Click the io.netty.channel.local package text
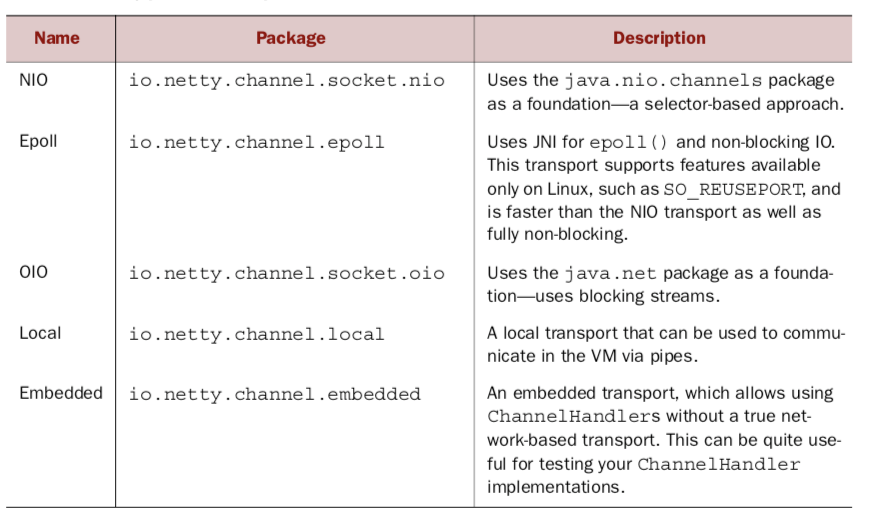 (256, 334)
